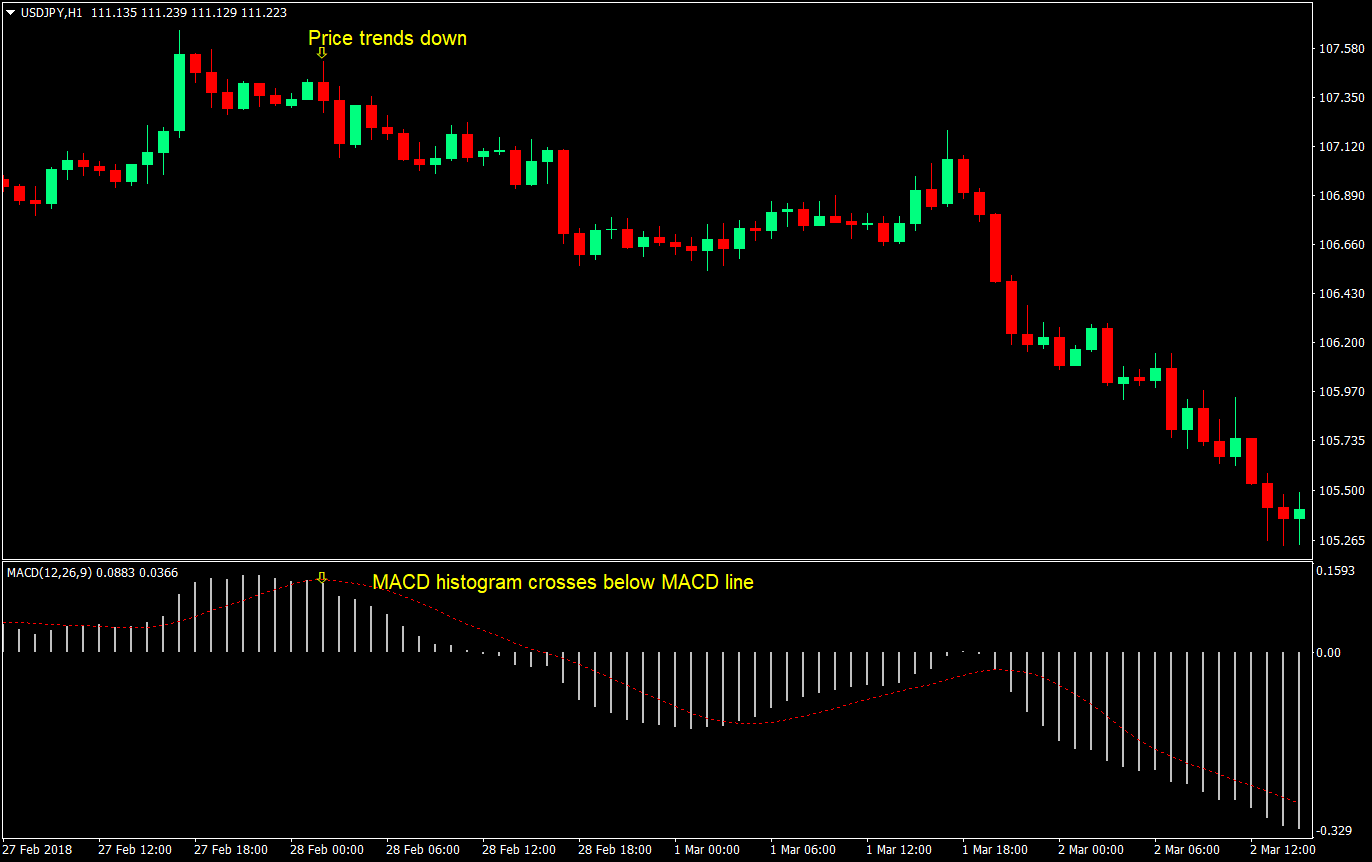1372x862 pixels.
Task: Click the 28 Feb 00:00 time label
Action: coord(327,849)
